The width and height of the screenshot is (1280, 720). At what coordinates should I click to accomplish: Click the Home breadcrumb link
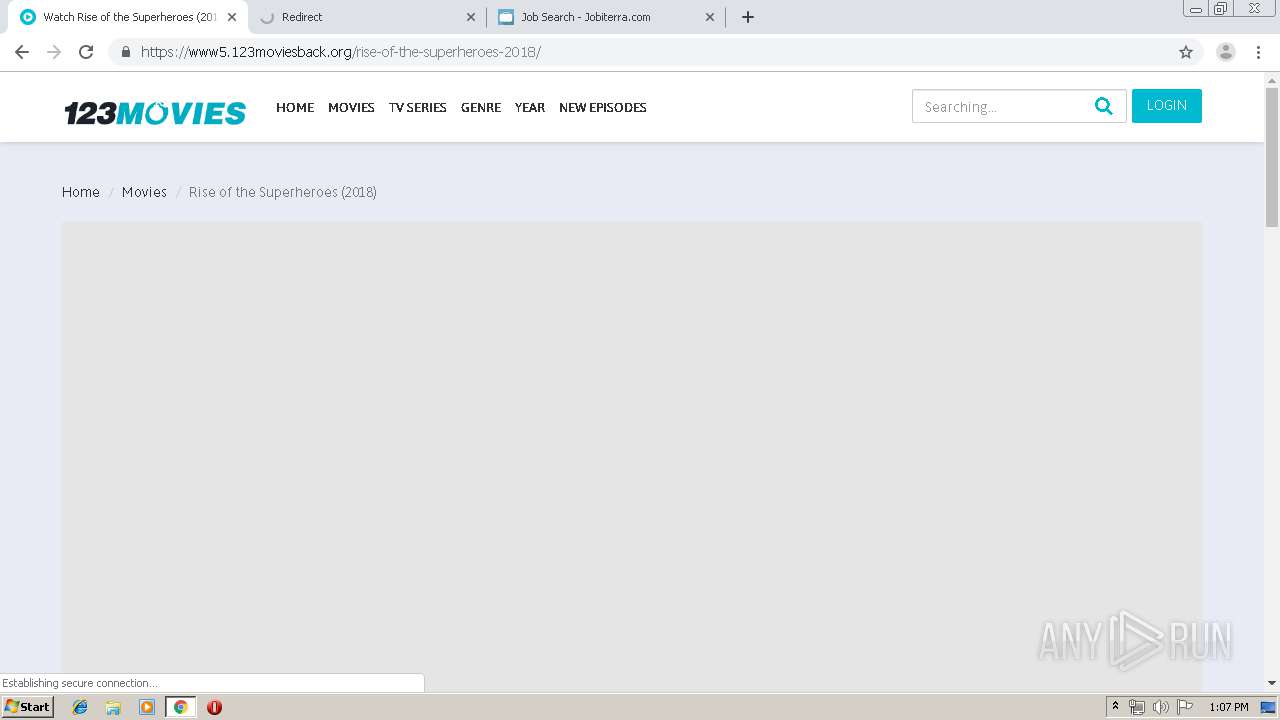(x=81, y=192)
